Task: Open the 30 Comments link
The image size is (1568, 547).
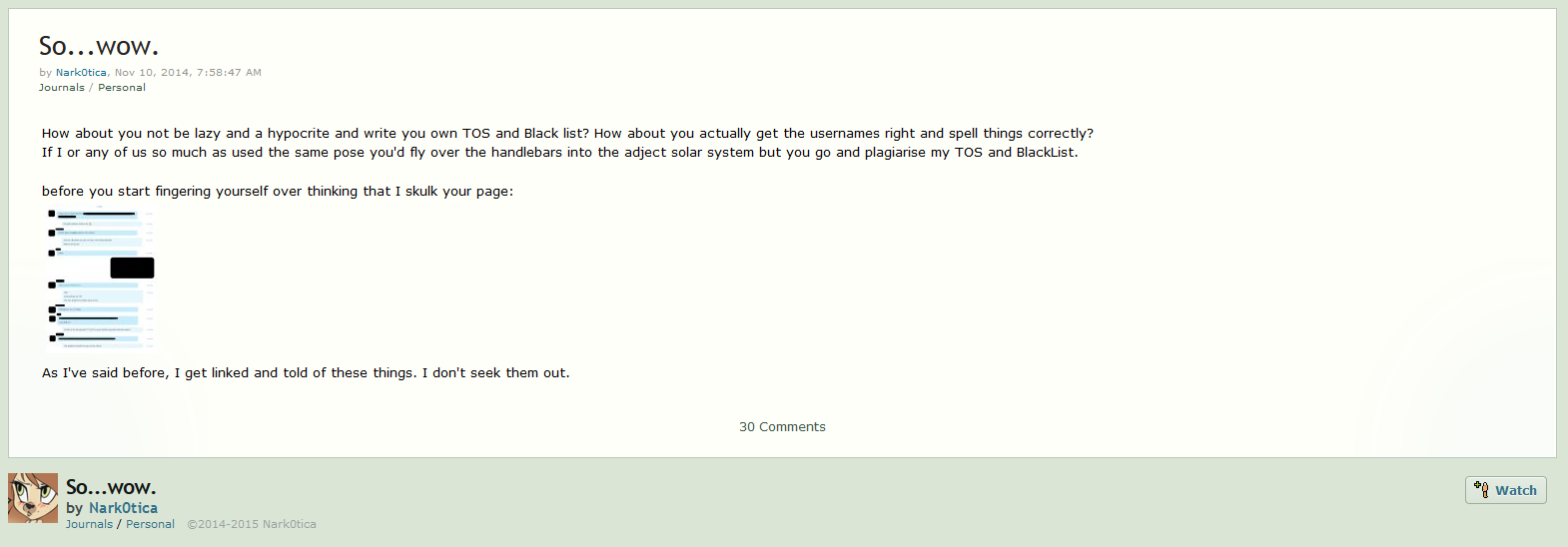Action: (x=782, y=427)
